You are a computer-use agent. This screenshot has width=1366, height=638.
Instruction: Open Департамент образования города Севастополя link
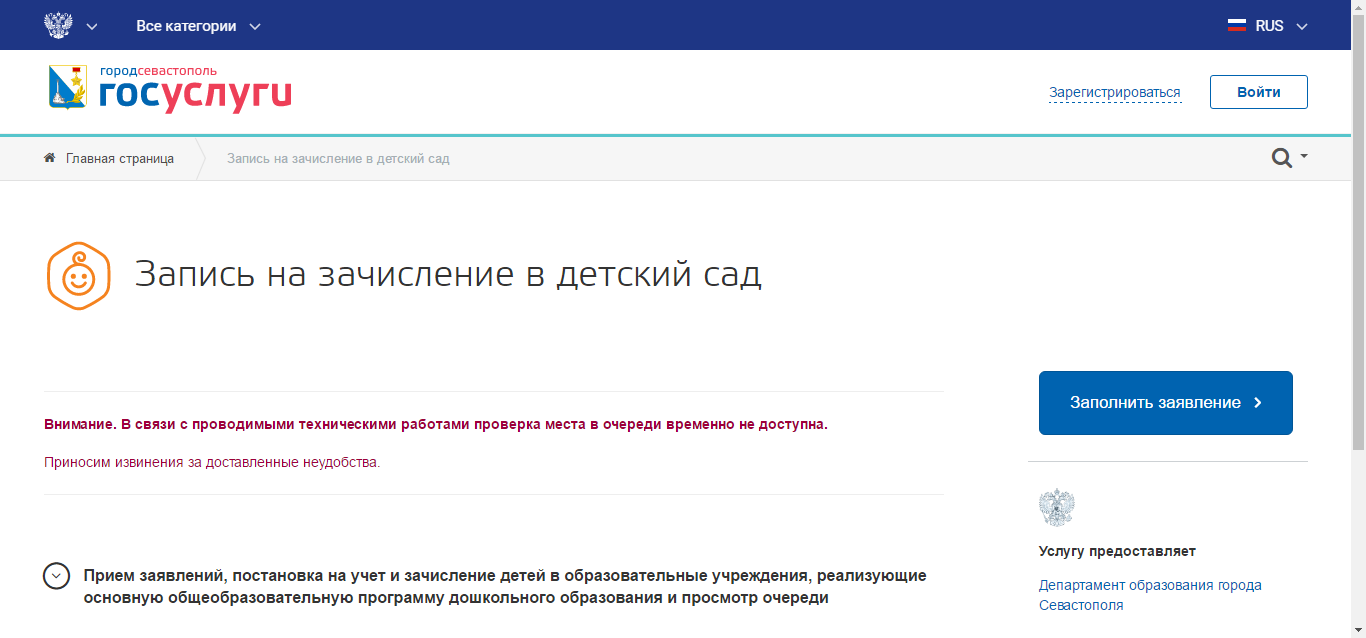pyautogui.click(x=1150, y=595)
